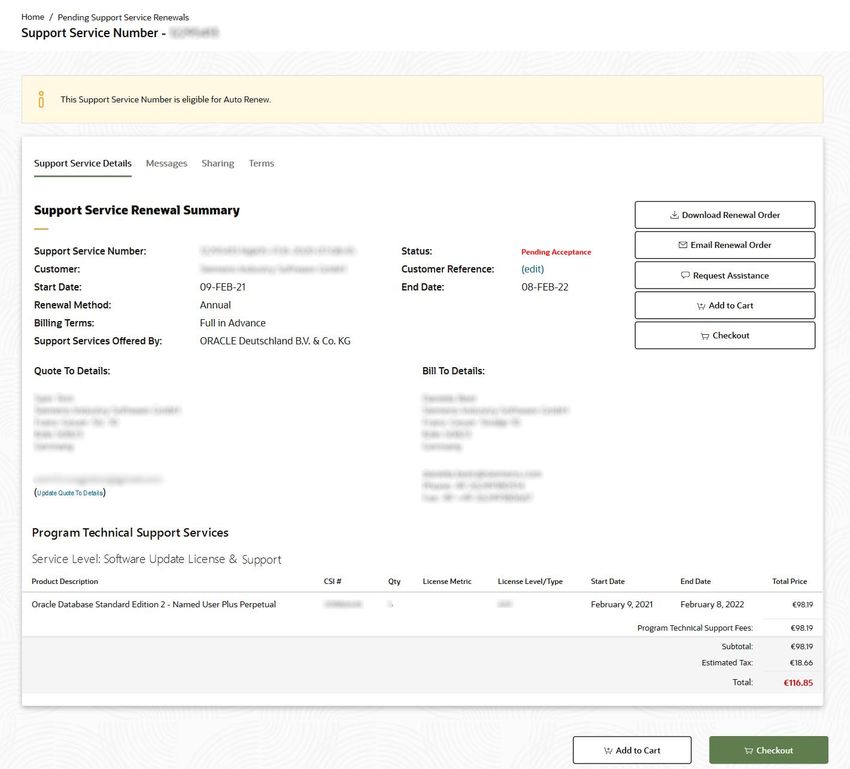This screenshot has height=769, width=850.
Task: Click the table End Date column header
Action: coord(696,581)
